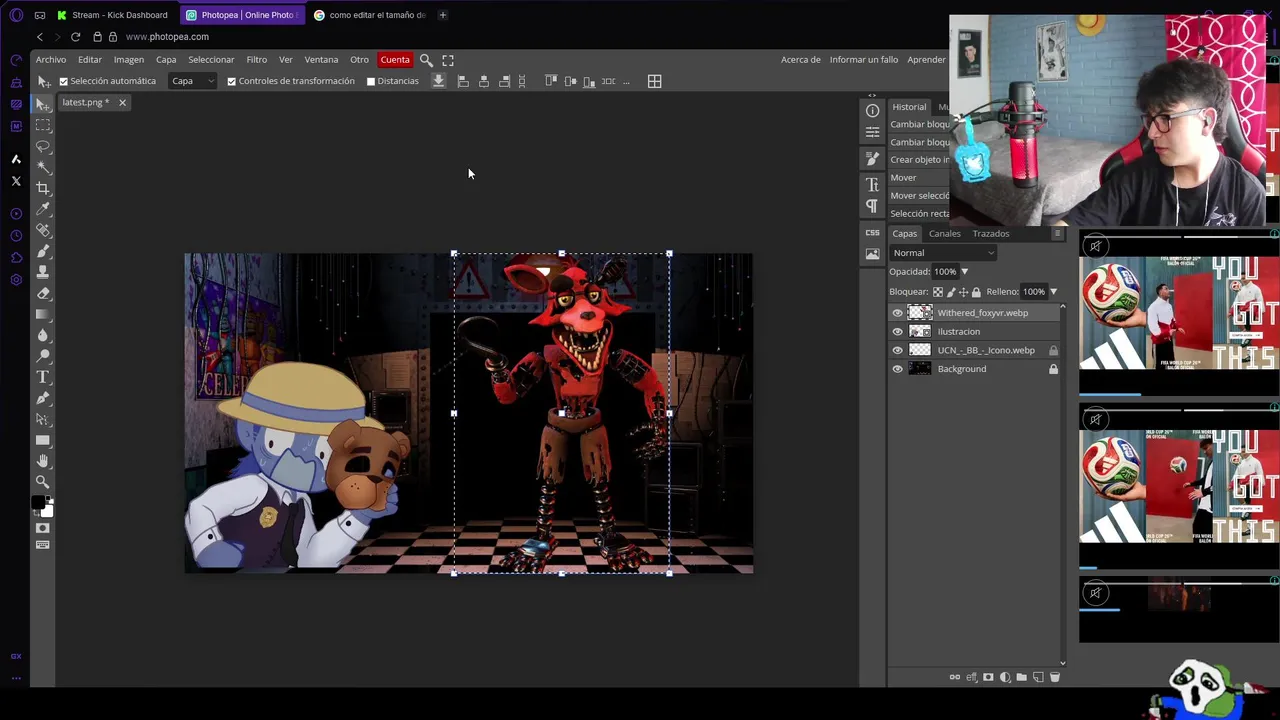Select the Mover history entry
Screen dimensions: 1280x720
903,178
